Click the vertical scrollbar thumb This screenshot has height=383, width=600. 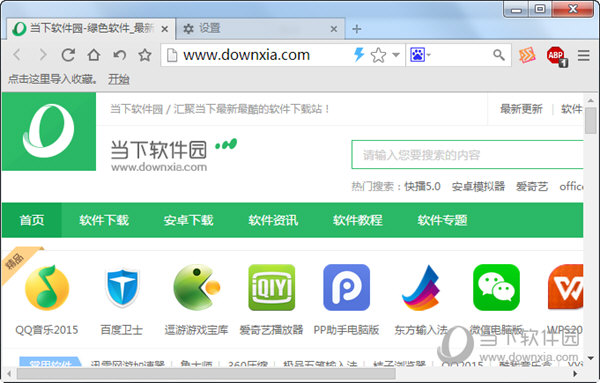[590, 121]
